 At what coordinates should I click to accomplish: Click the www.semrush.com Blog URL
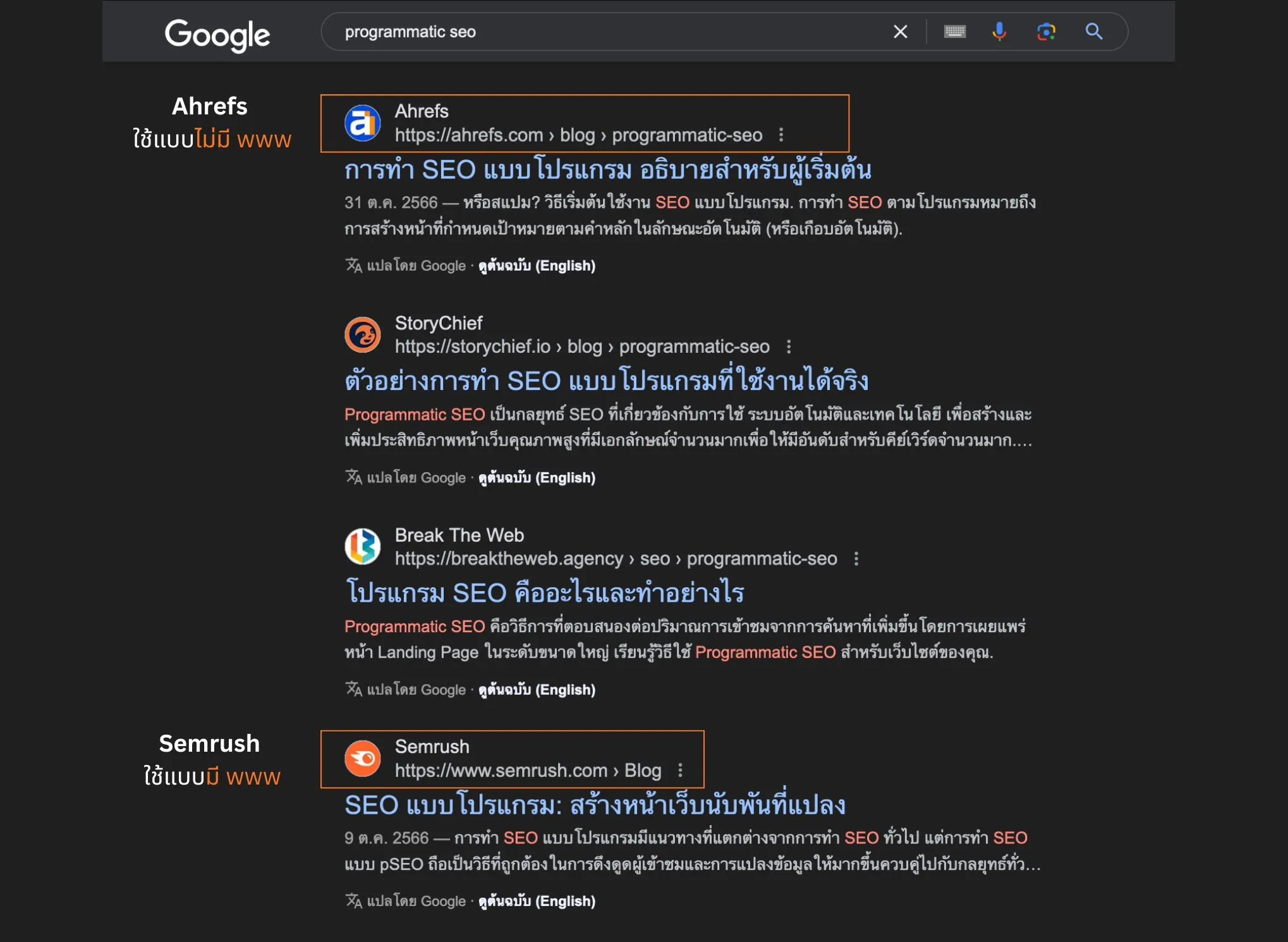pos(528,771)
